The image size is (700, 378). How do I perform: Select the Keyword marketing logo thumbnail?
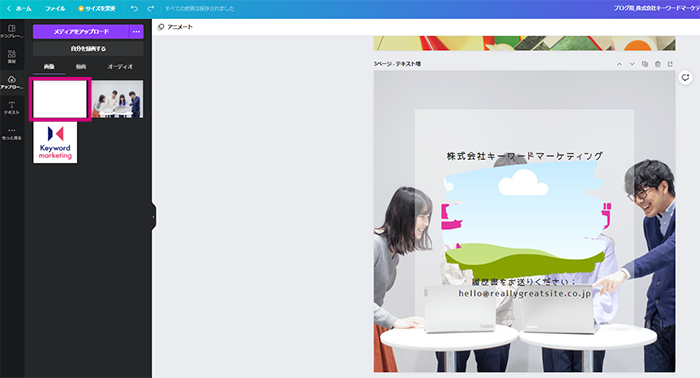click(55, 143)
